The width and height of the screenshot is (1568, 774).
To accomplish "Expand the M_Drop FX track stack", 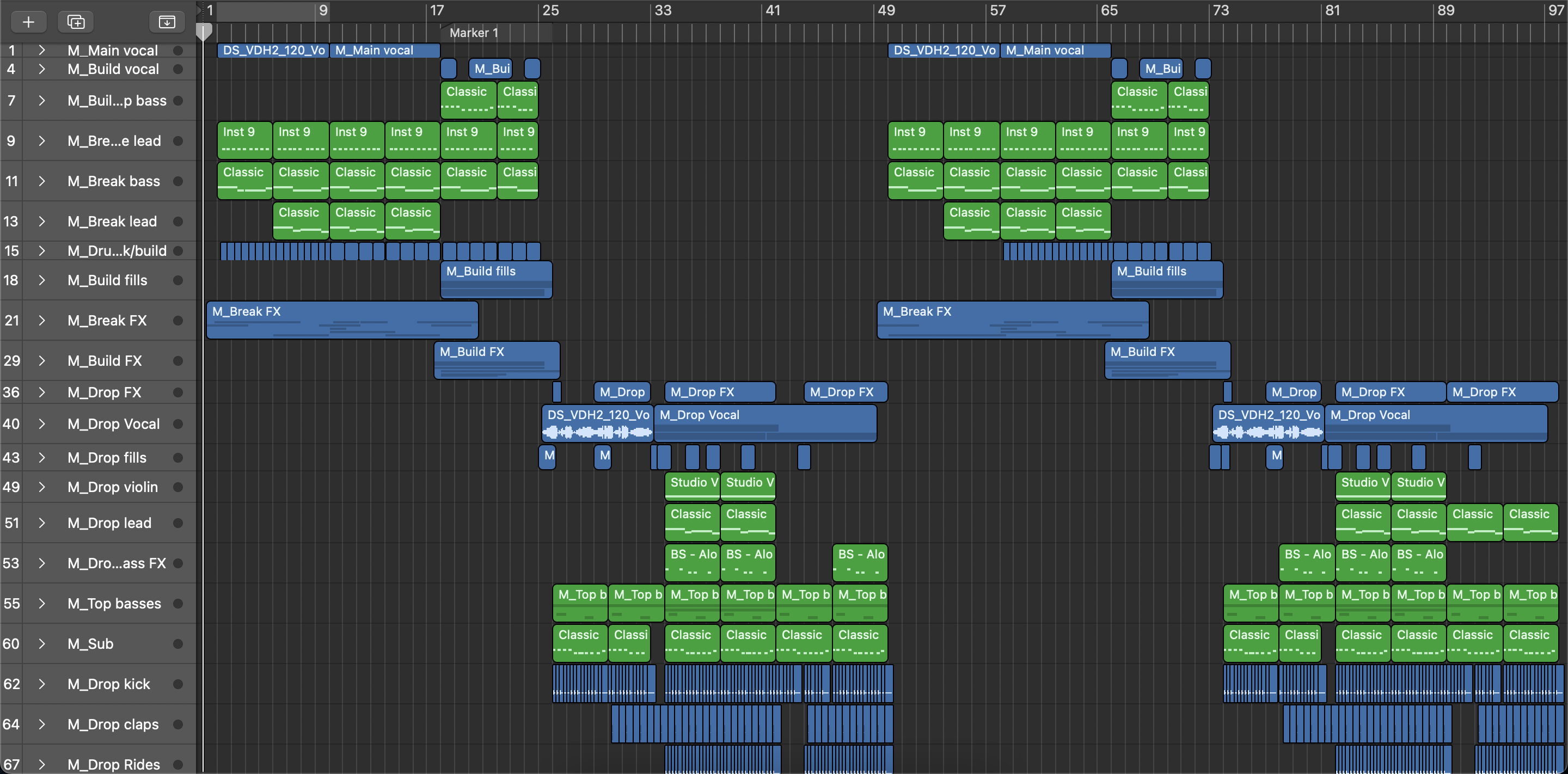I will click(41, 392).
